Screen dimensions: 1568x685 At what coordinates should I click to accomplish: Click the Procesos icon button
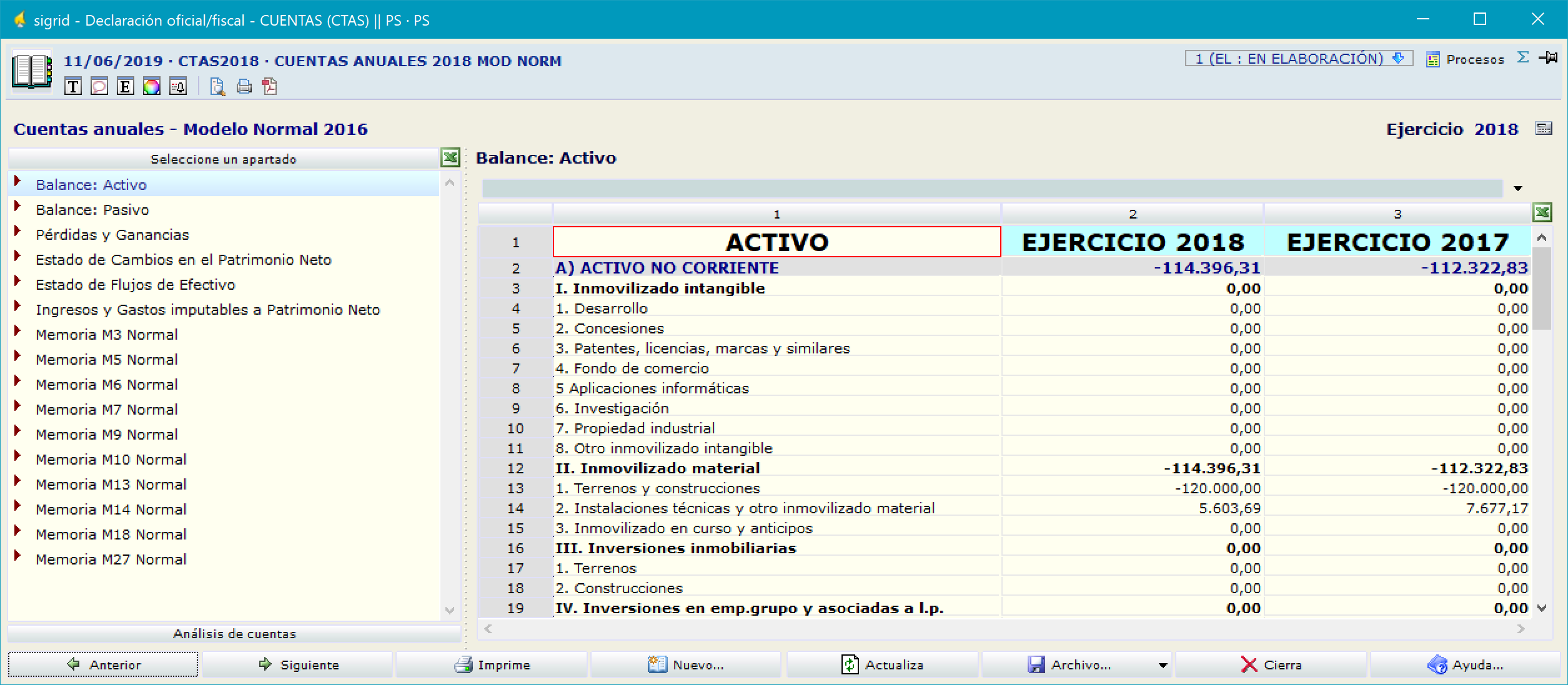click(1465, 59)
